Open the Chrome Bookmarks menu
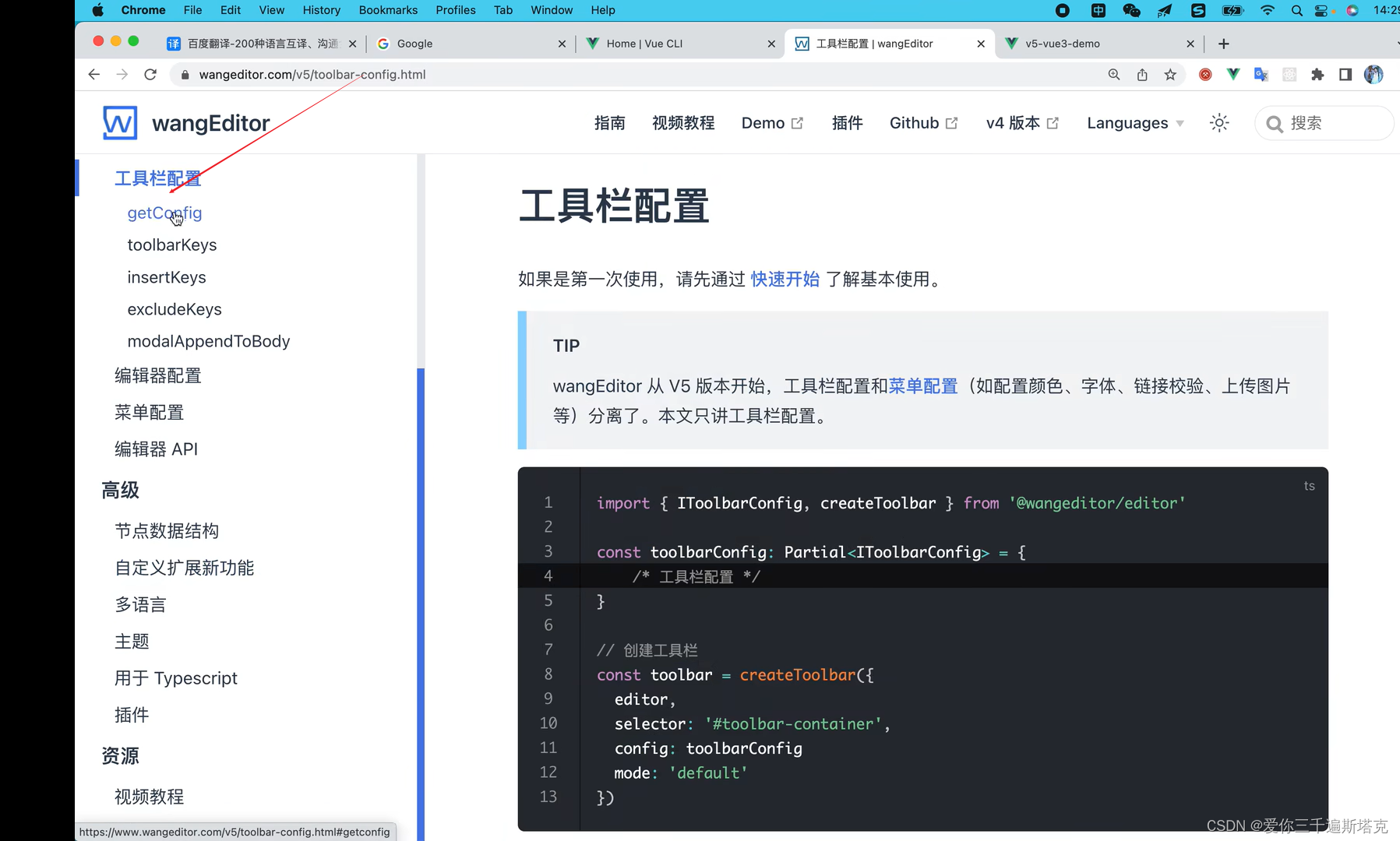 pyautogui.click(x=388, y=10)
